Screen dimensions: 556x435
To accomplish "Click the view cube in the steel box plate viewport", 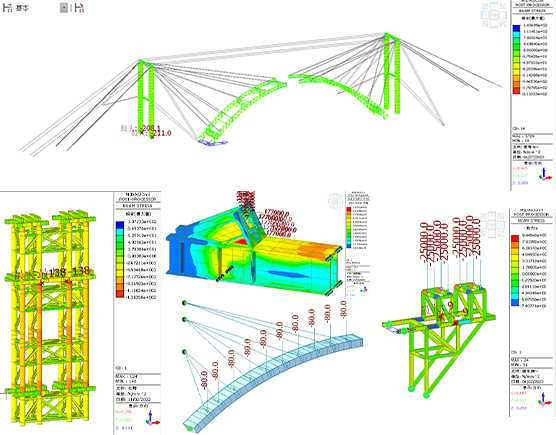I will pos(335,201).
